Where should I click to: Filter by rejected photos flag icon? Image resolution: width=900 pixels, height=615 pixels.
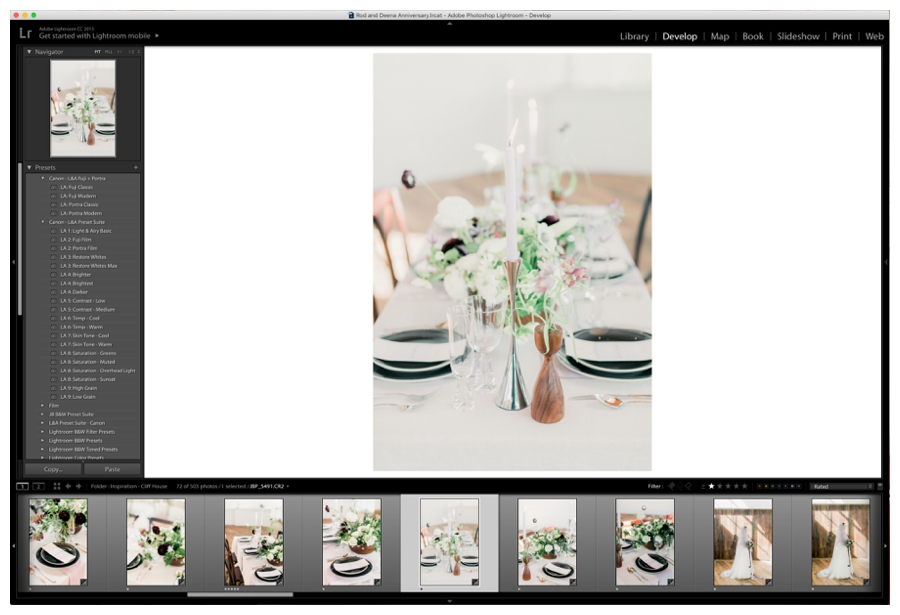689,486
